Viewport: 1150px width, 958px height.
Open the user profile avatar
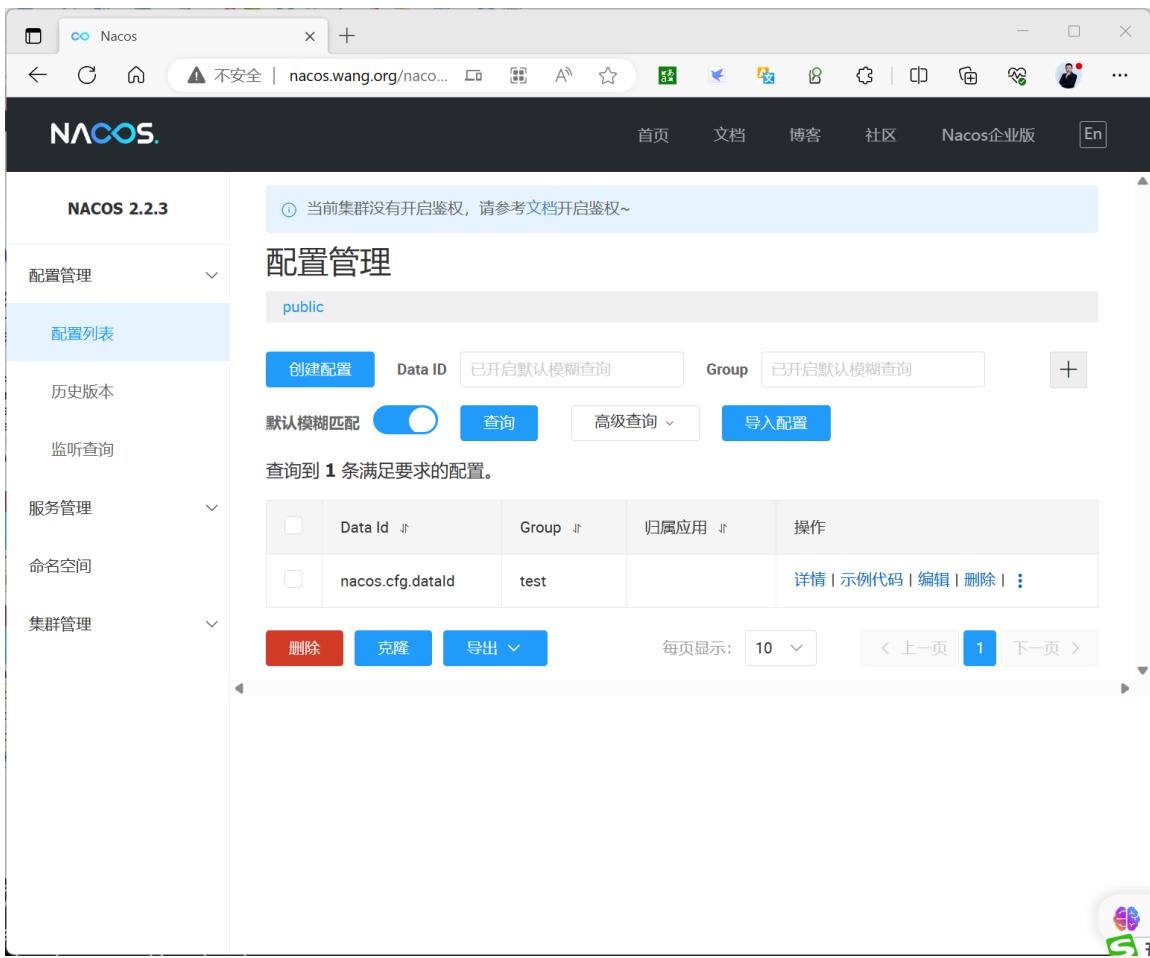[x=1069, y=75]
